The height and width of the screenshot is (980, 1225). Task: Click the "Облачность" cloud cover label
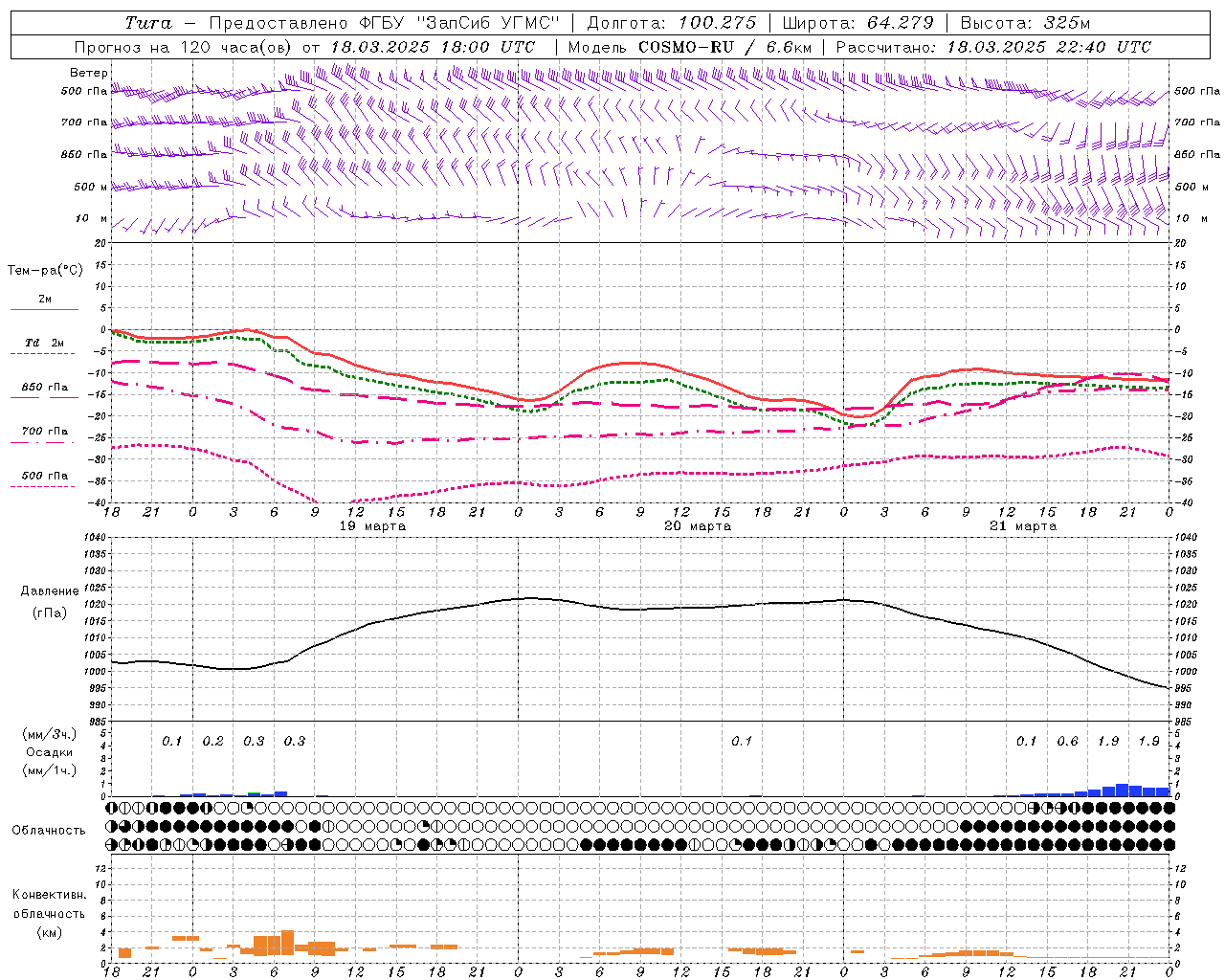tap(49, 831)
